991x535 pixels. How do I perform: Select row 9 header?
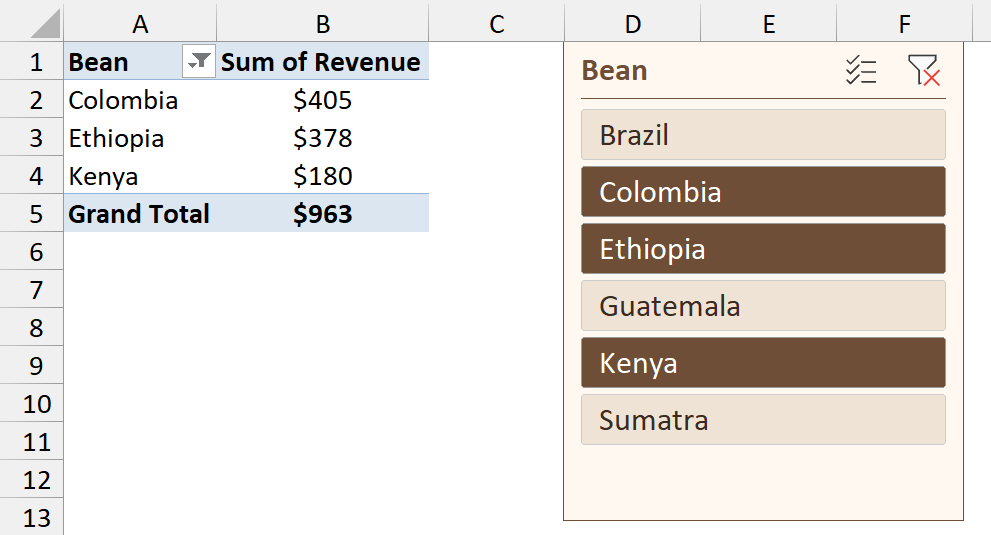point(32,365)
